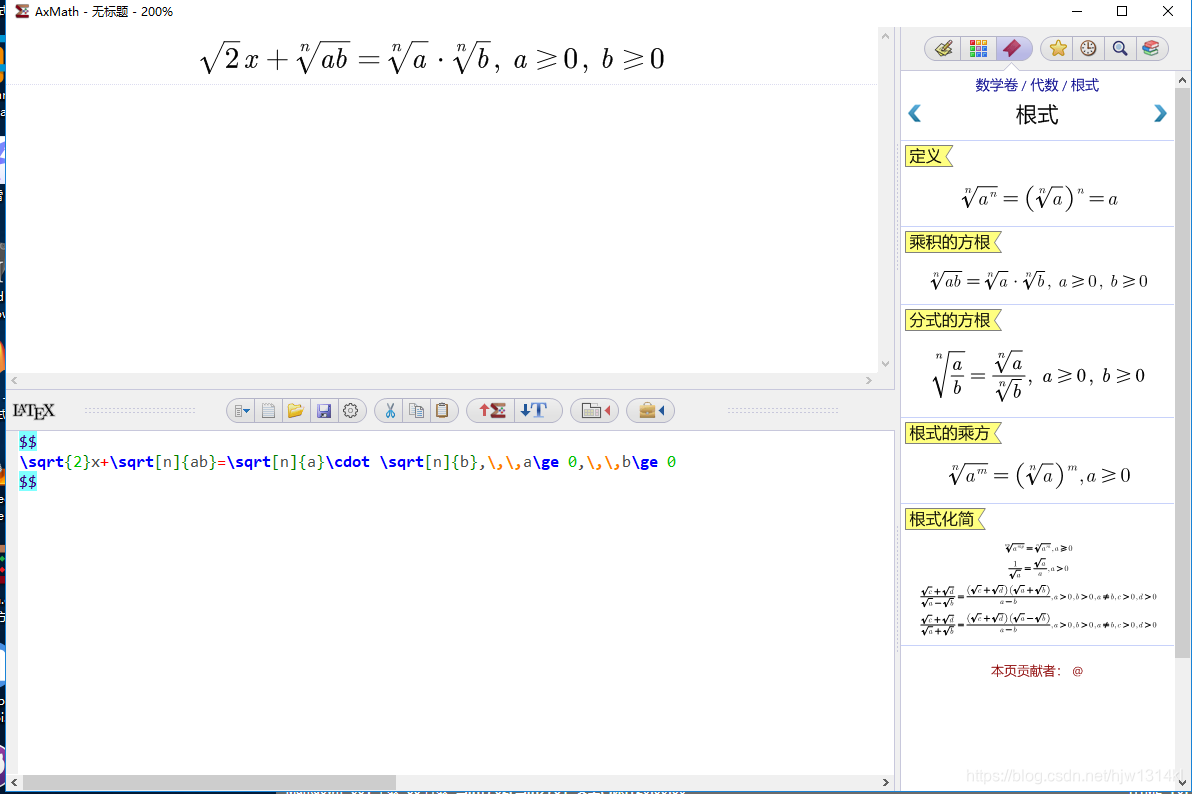This screenshot has height=794, width=1192.
Task: Open 根式 breadcrumb link
Action: (x=1085, y=85)
